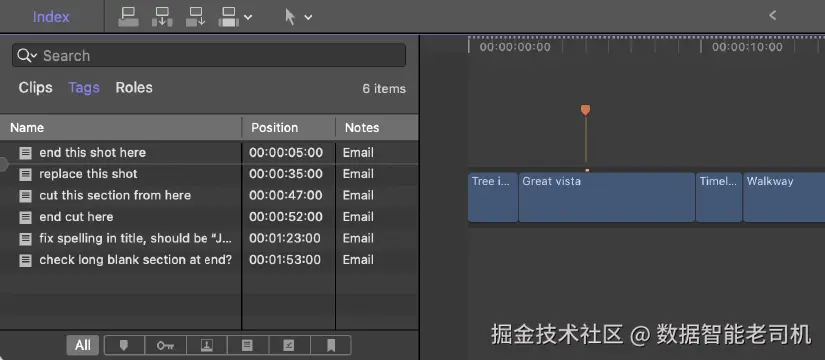Screen dimensions: 825x360
Task: Go back in timeline history arrow
Action: pyautogui.click(x=772, y=15)
